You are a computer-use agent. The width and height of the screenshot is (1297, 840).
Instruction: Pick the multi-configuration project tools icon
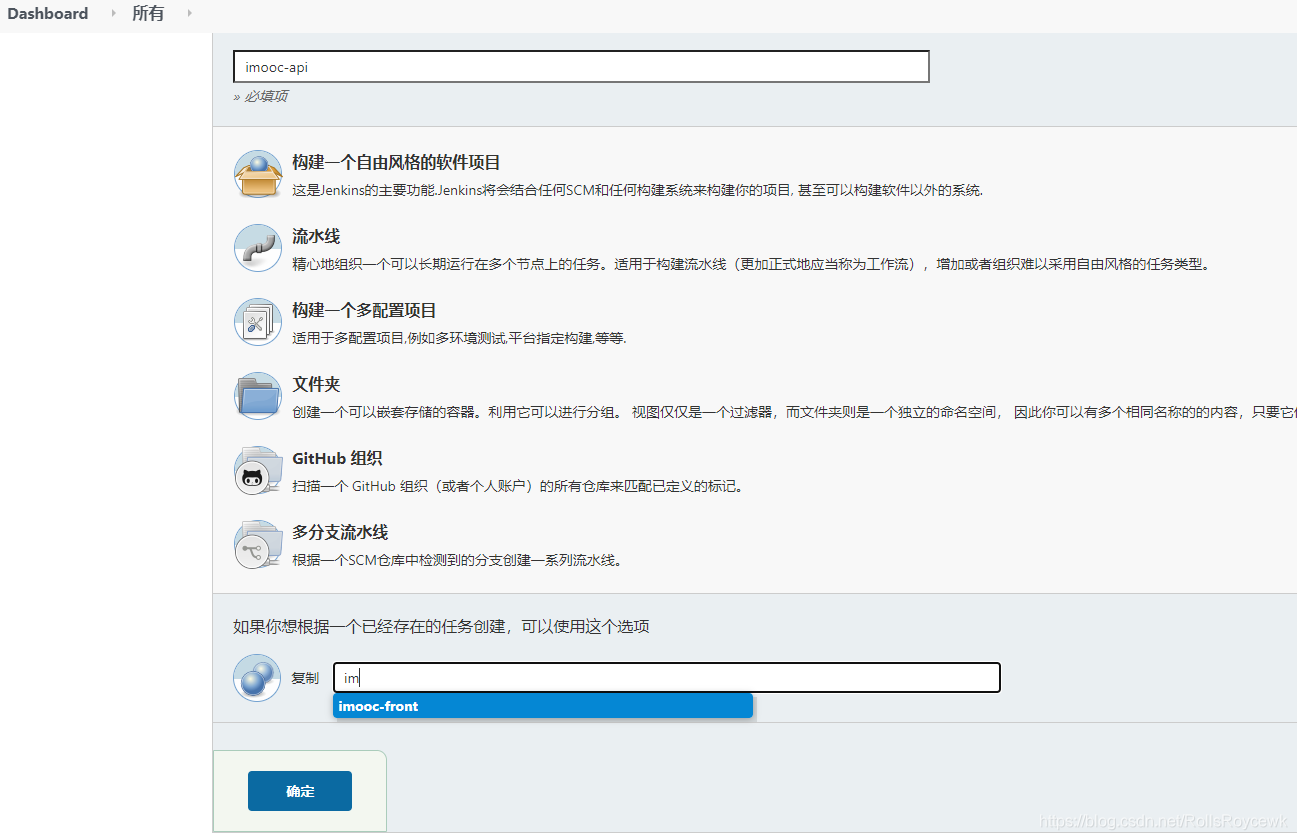258,322
